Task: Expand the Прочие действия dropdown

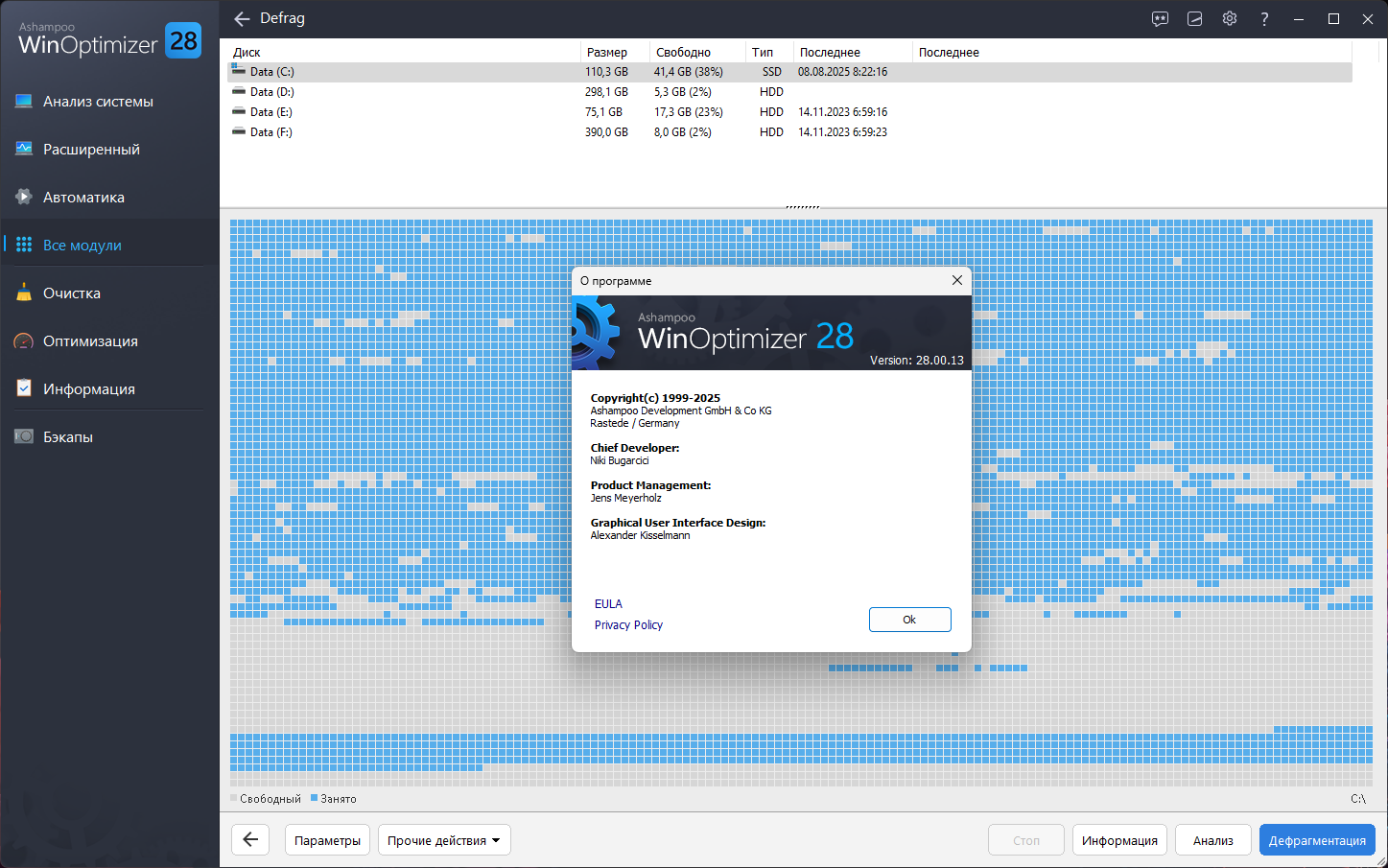Action: [444, 840]
